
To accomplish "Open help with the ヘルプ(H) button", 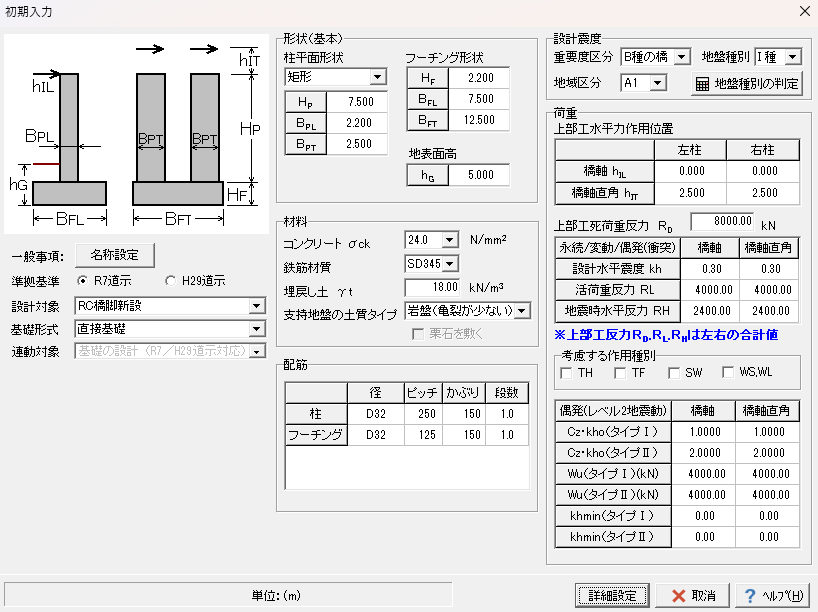I will tap(773, 595).
